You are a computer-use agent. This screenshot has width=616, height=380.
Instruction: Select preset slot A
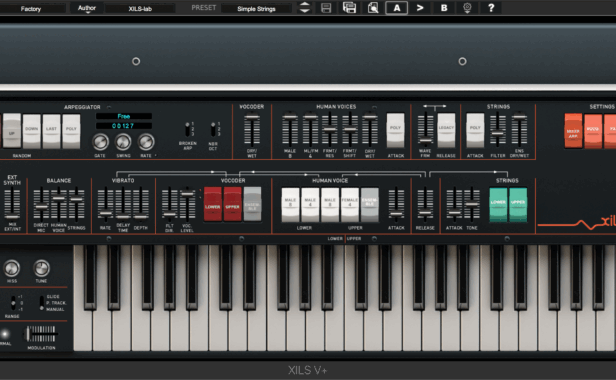coord(397,8)
